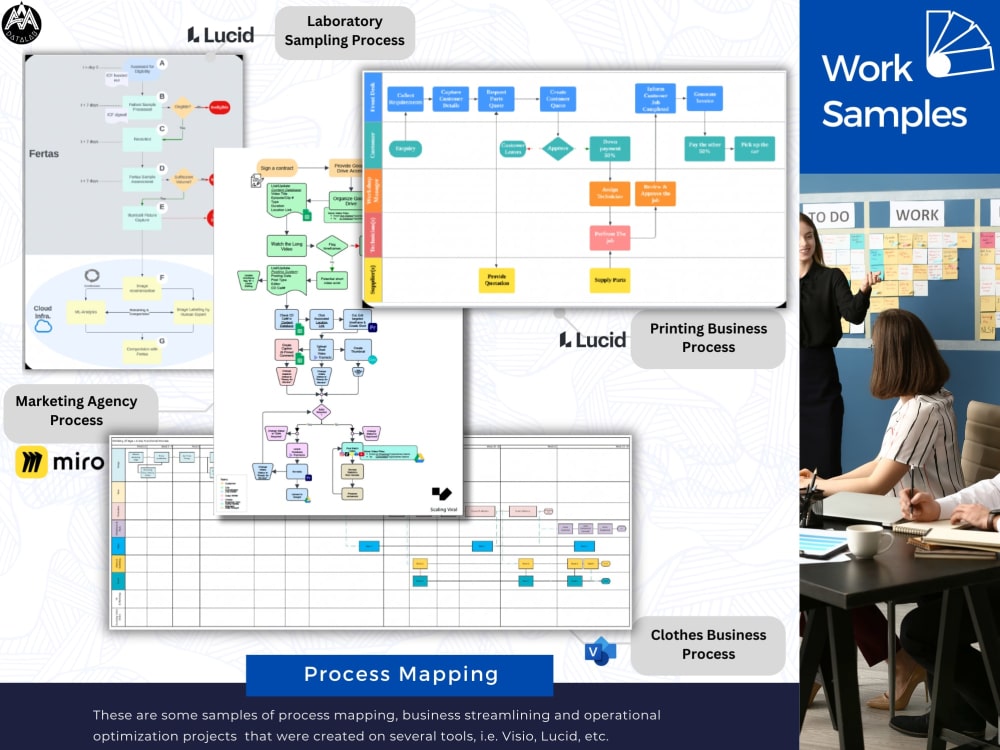Click the Printing Business Process label
1000x750 pixels.
709,338
